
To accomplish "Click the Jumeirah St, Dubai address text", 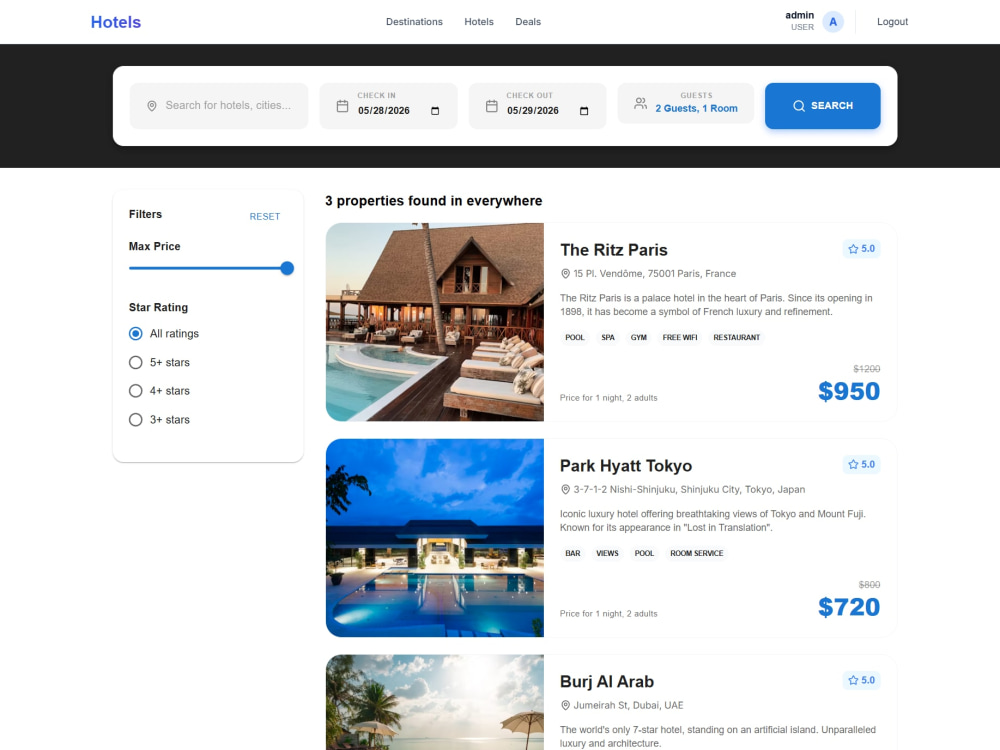I will click(x=628, y=705).
